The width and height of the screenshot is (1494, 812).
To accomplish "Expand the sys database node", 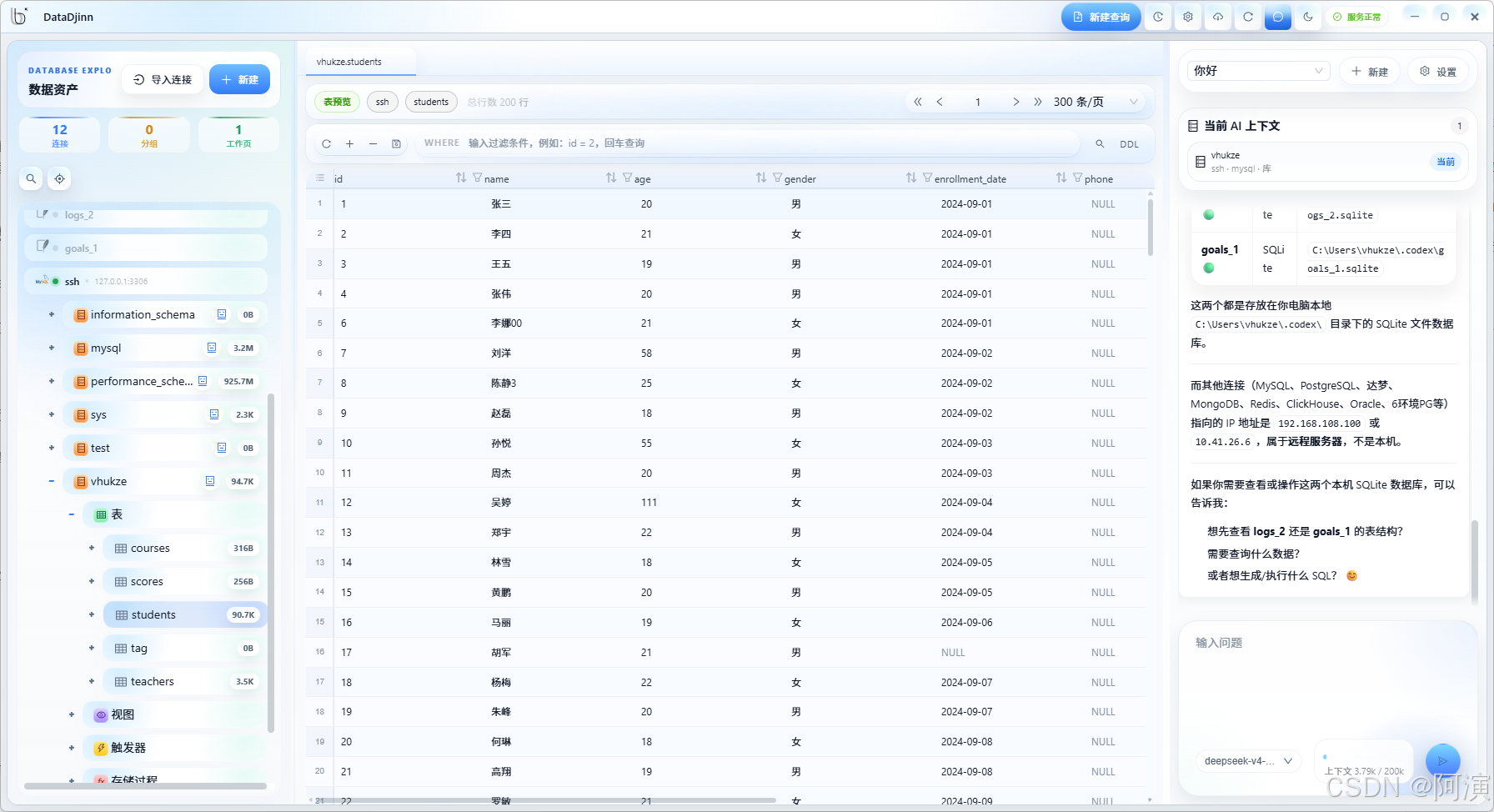I will [52, 414].
